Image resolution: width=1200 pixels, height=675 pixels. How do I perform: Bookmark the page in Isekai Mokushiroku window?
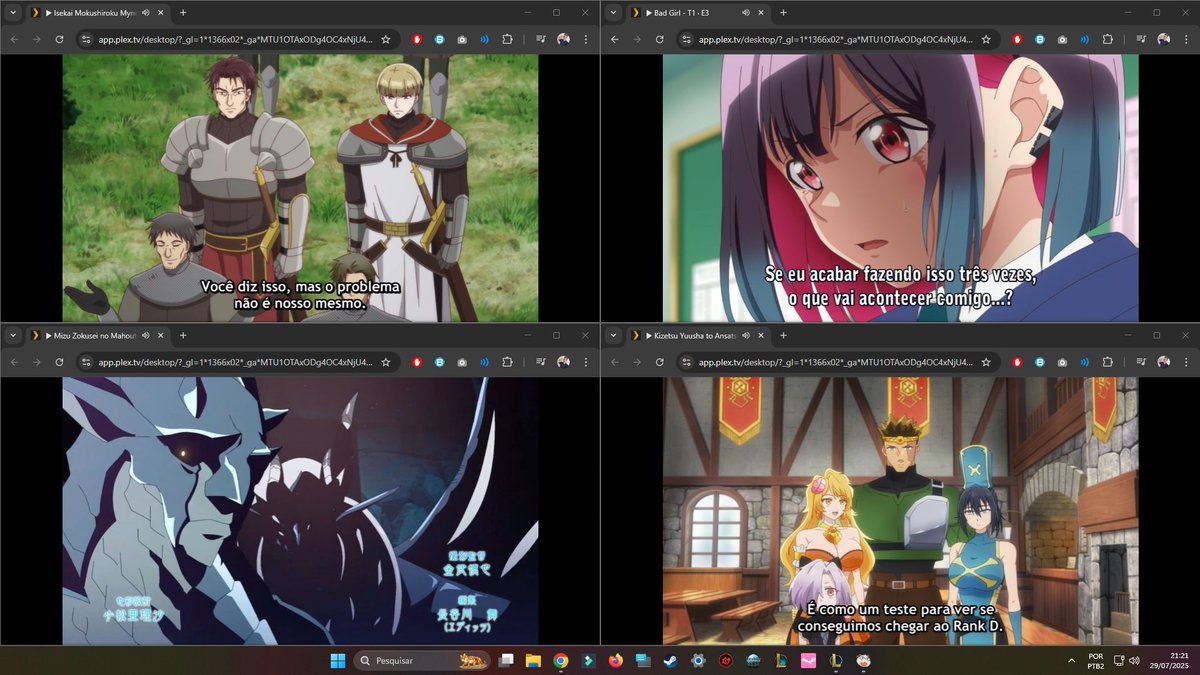click(x=386, y=39)
